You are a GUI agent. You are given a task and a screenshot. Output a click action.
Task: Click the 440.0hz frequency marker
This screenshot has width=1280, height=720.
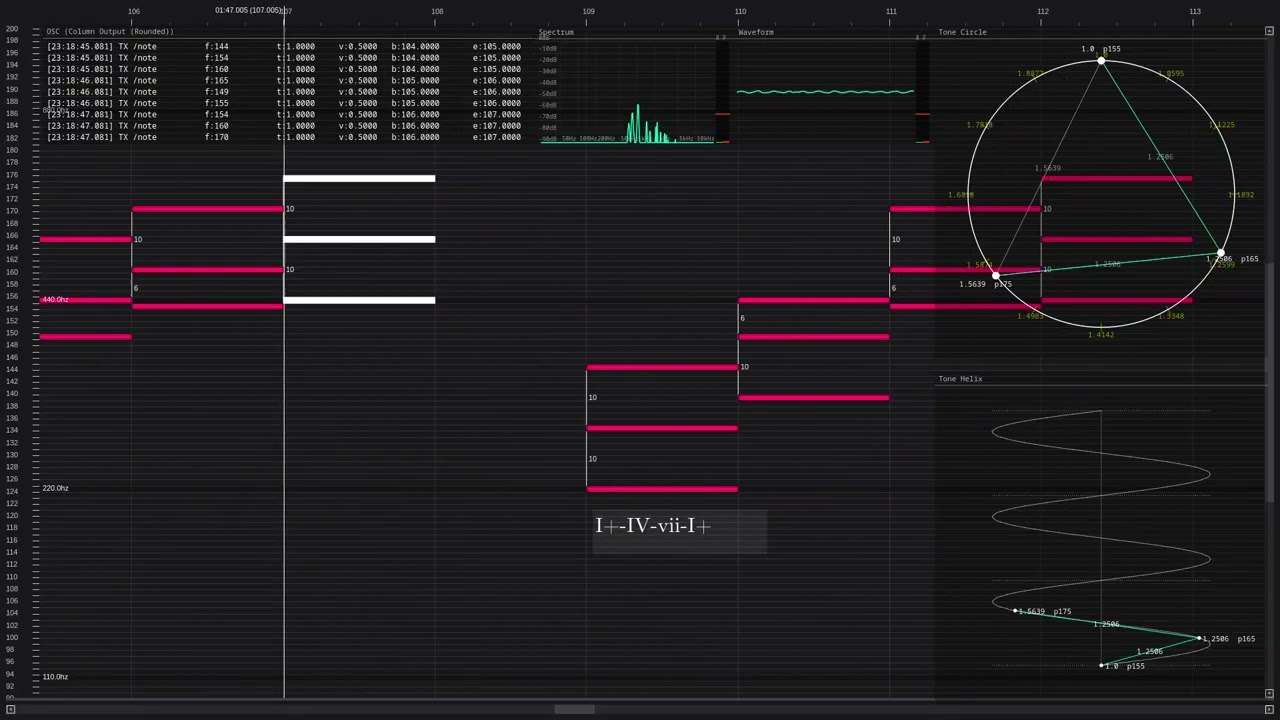click(x=55, y=300)
